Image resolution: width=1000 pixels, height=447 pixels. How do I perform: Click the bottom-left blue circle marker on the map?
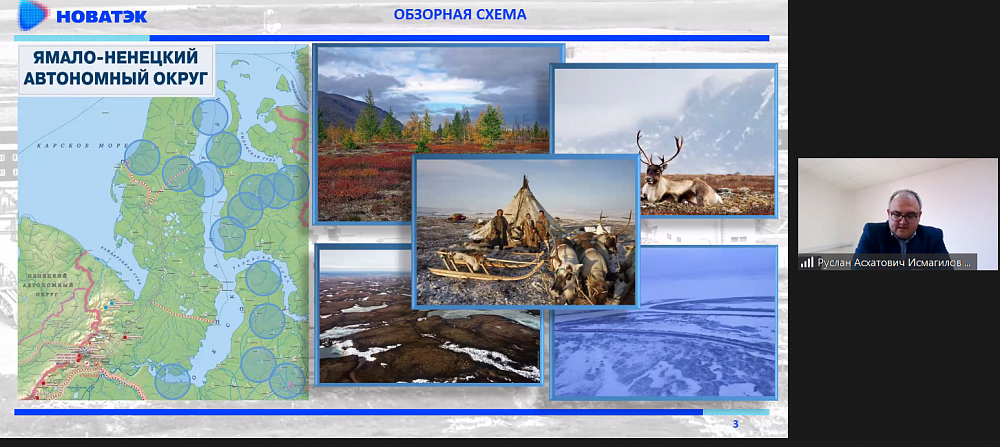[x=173, y=380]
